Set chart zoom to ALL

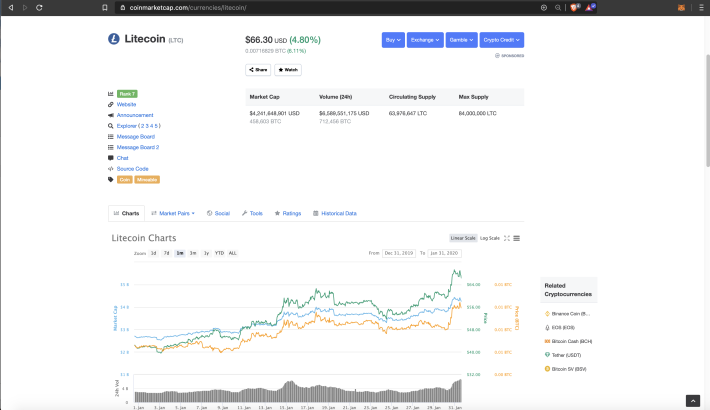click(233, 253)
